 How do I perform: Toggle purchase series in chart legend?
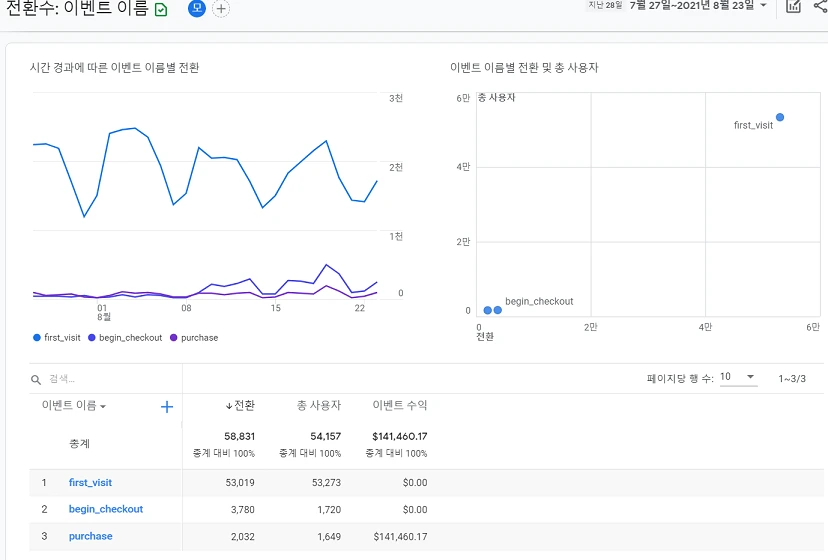194,338
